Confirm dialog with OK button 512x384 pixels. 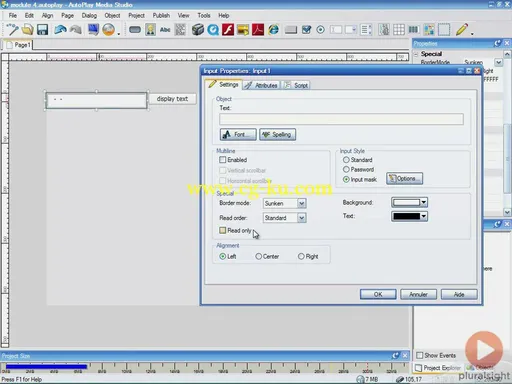click(x=378, y=294)
